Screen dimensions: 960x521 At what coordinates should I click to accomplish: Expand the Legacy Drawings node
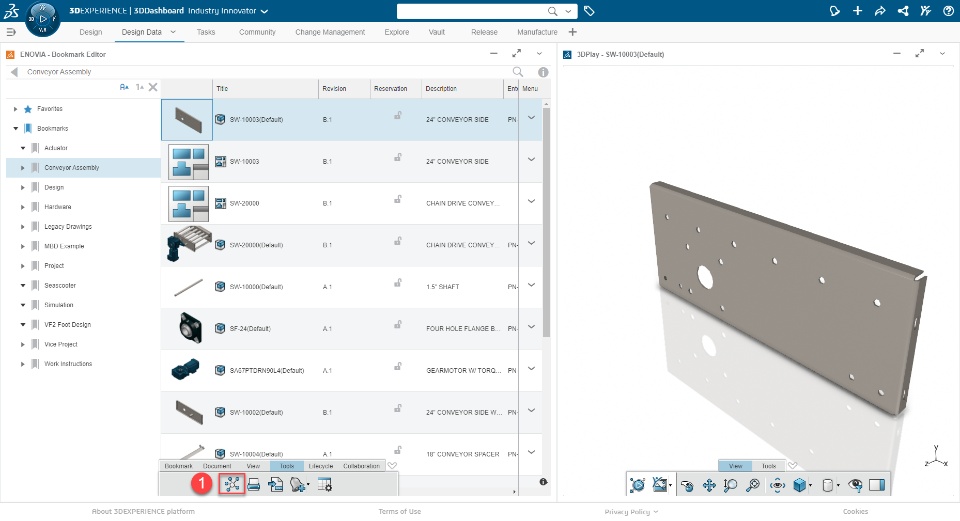pos(23,227)
